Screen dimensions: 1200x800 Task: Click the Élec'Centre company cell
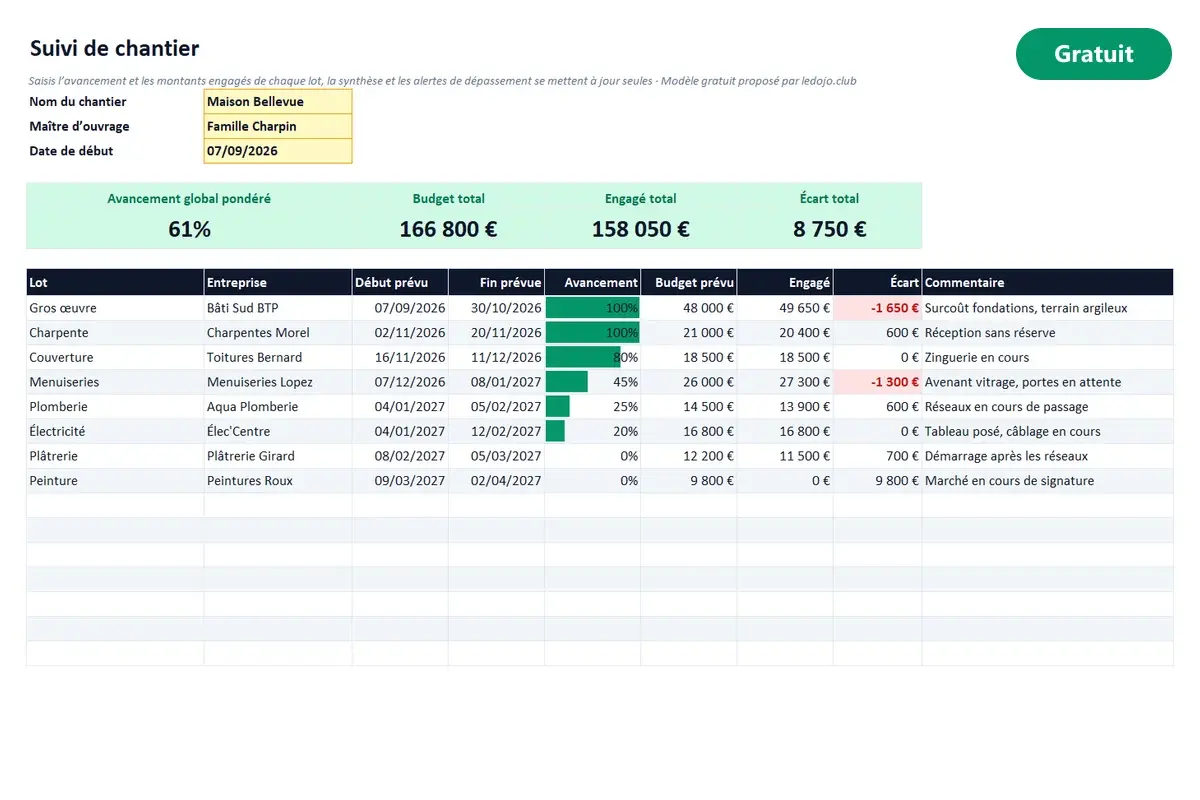click(278, 431)
